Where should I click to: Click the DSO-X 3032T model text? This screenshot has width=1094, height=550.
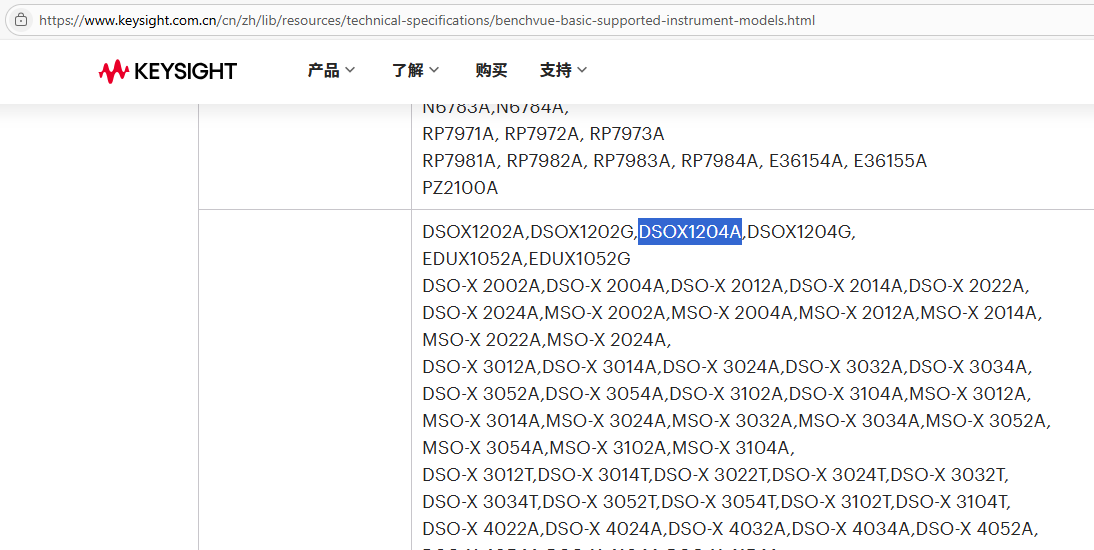[x=947, y=477]
